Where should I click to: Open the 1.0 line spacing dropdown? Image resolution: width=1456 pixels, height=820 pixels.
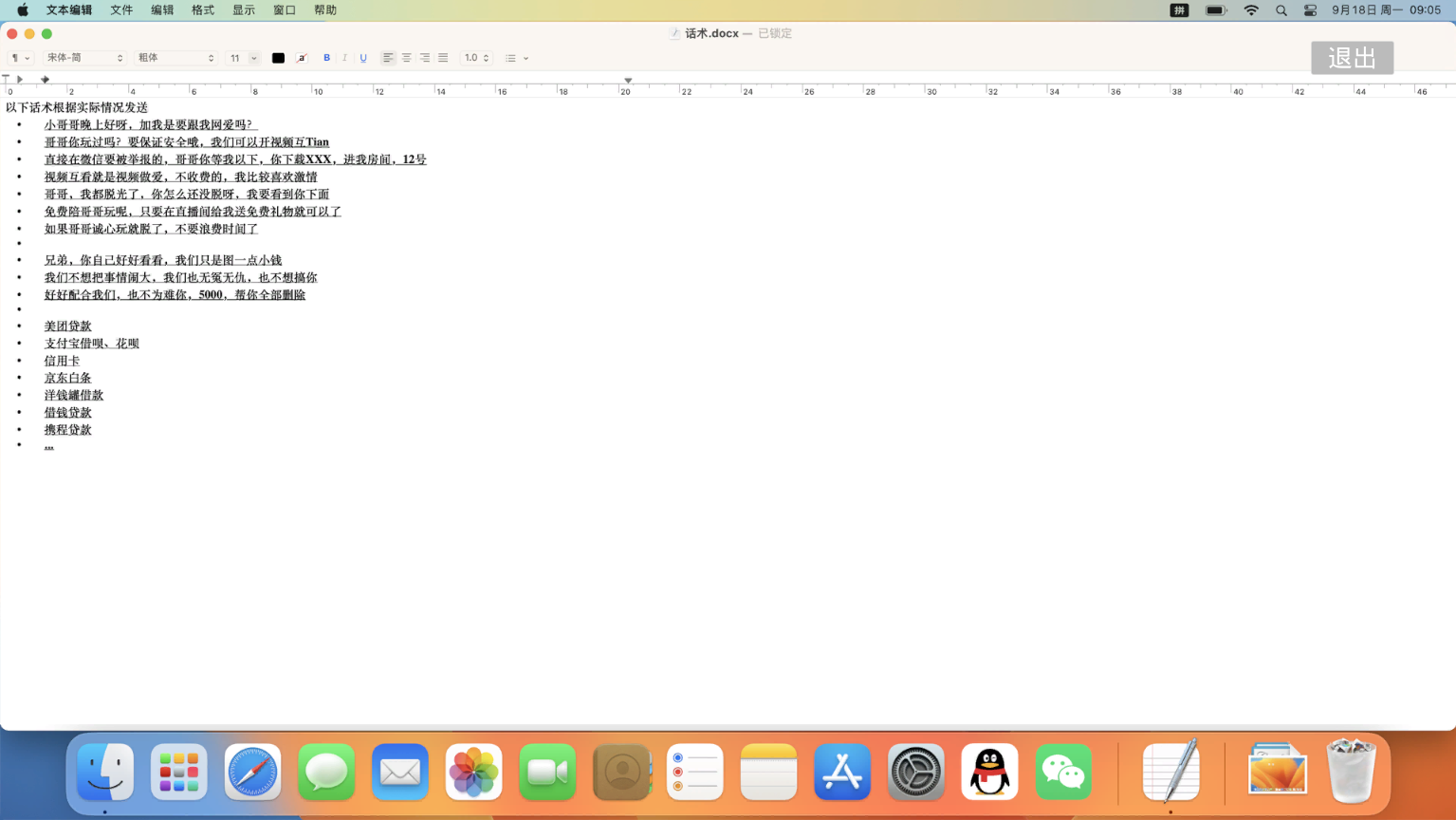point(476,58)
